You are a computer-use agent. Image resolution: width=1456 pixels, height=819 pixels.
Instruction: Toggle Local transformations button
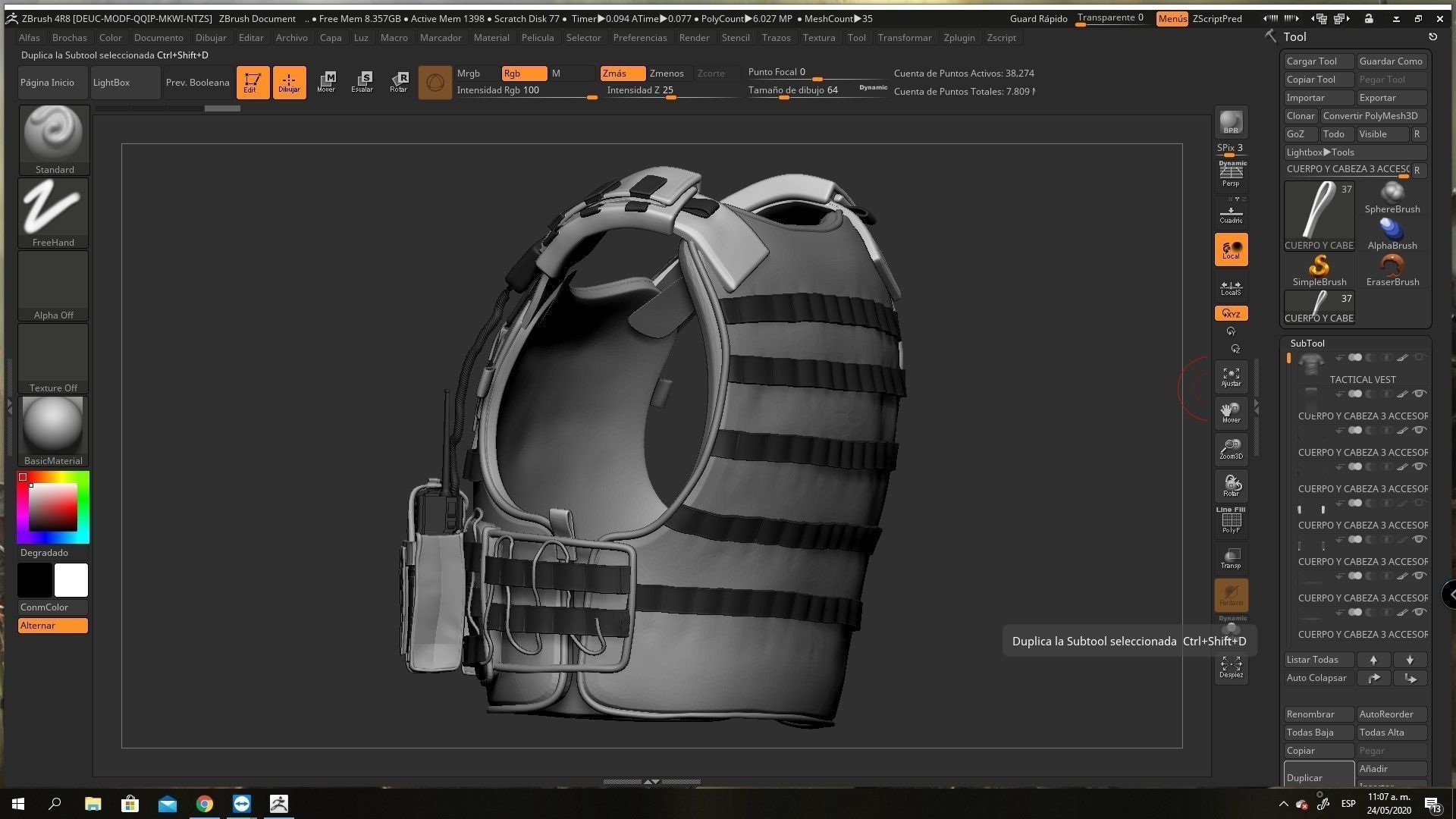pyautogui.click(x=1231, y=249)
